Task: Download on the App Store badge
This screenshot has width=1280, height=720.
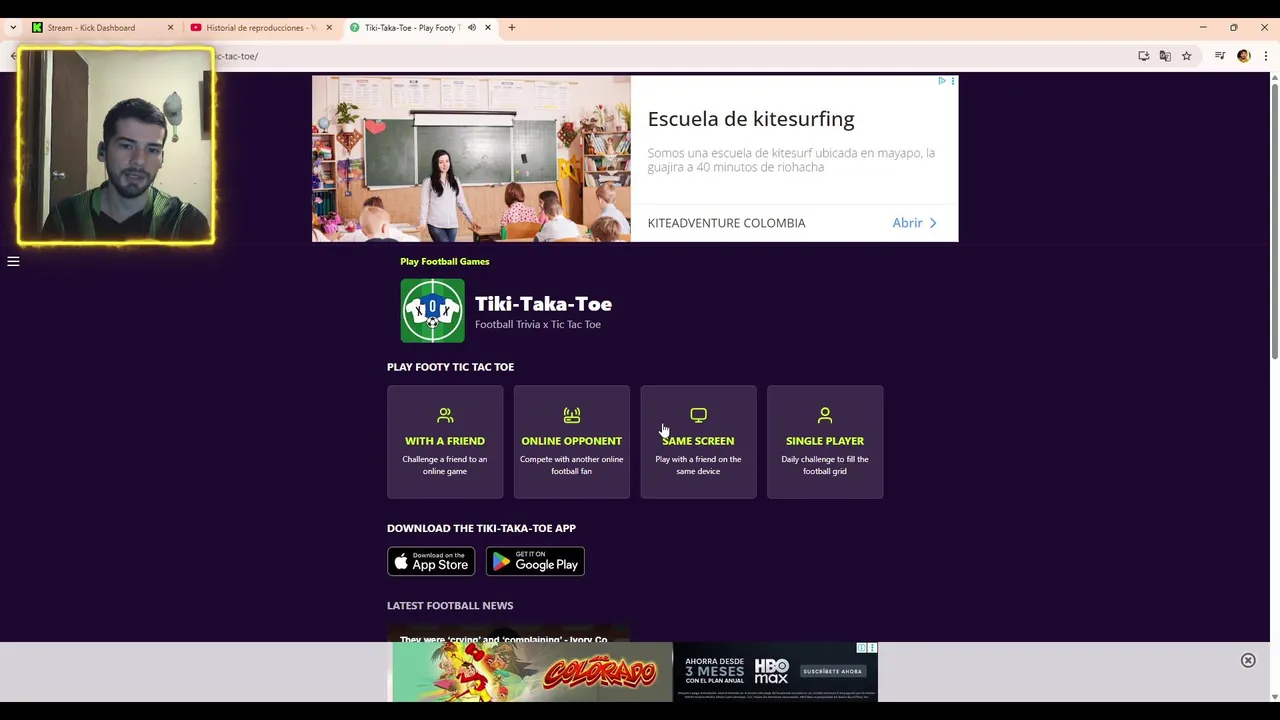Action: [x=431, y=561]
